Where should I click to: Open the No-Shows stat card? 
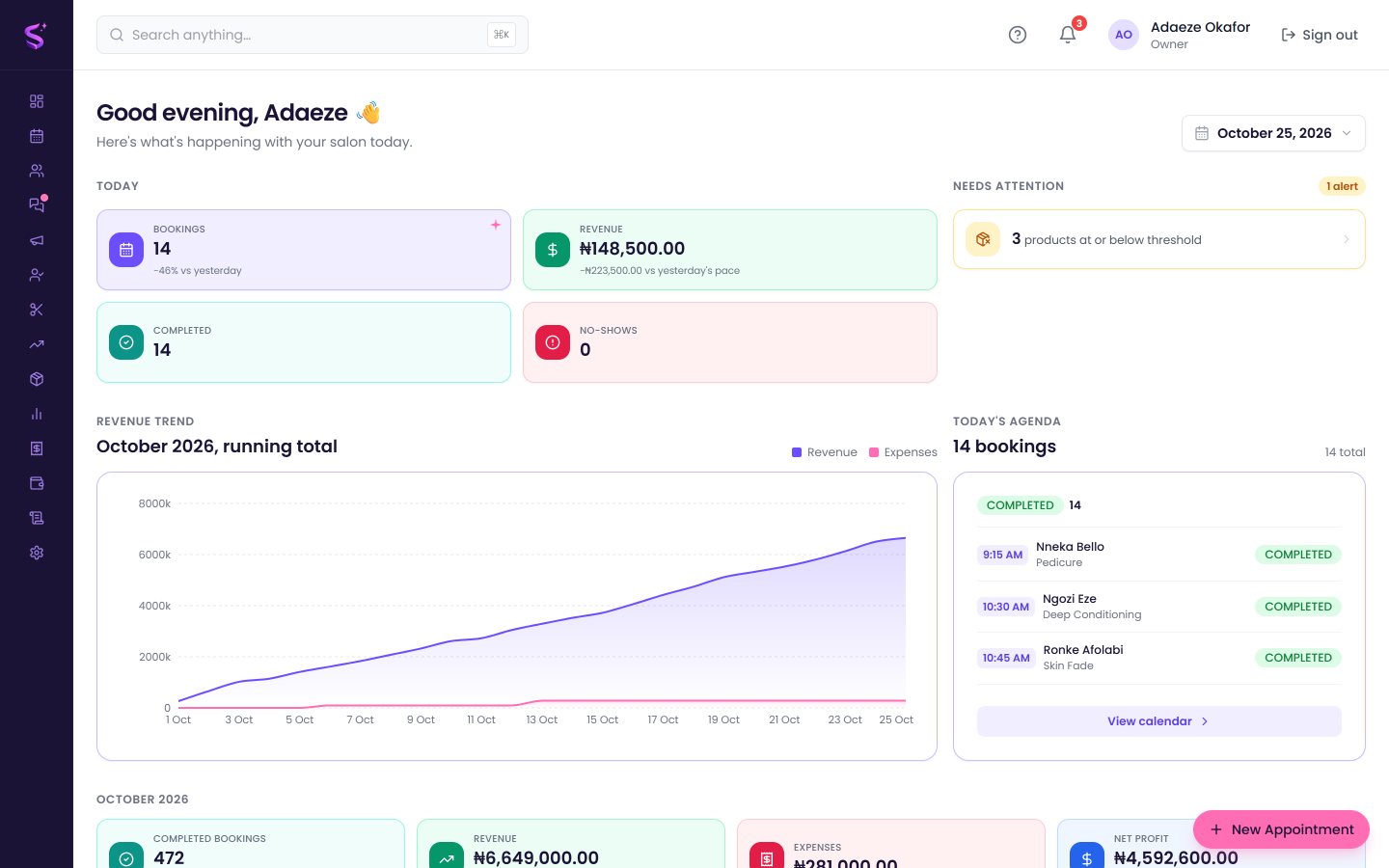point(730,342)
